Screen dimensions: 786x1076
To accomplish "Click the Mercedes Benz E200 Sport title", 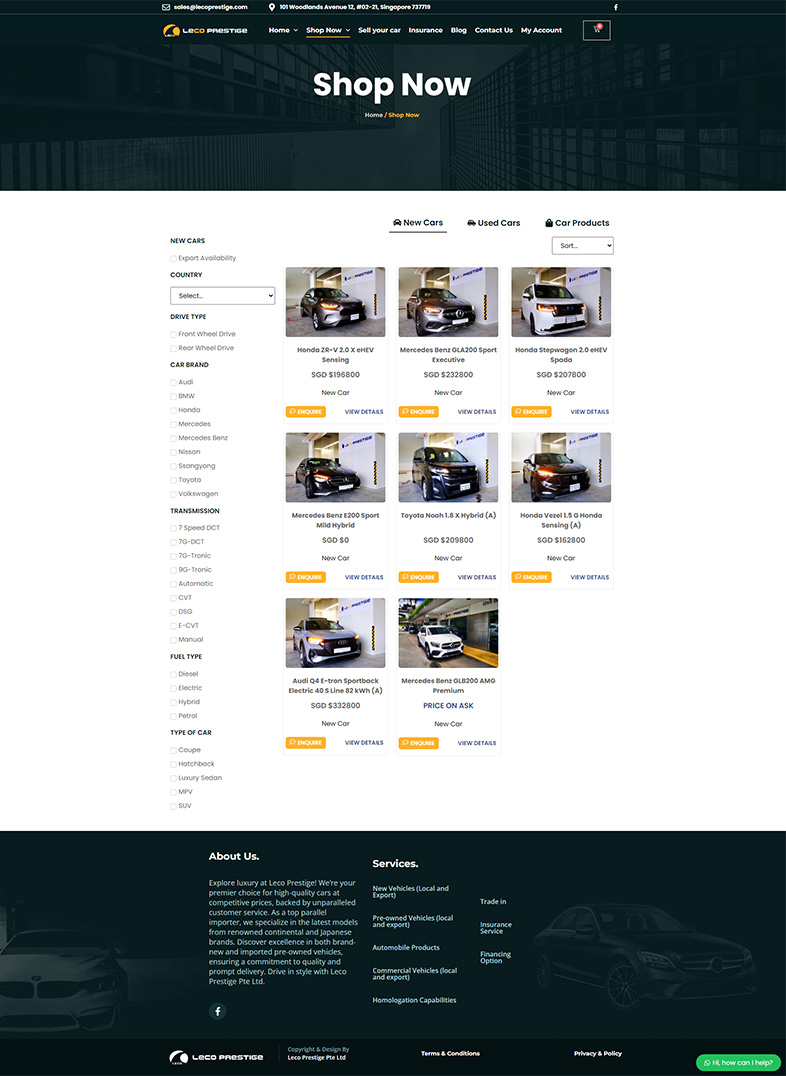I will coord(335,520).
